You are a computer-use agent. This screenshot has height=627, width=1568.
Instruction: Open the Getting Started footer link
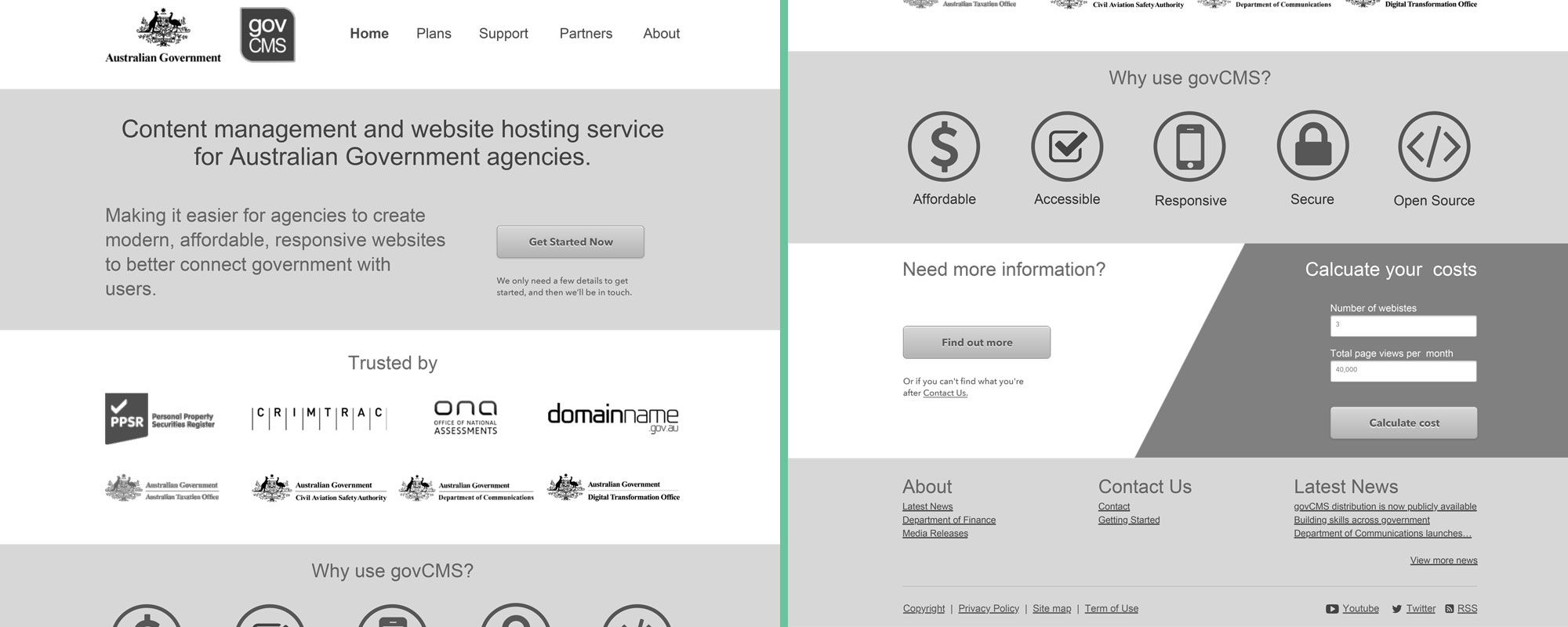click(x=1129, y=520)
